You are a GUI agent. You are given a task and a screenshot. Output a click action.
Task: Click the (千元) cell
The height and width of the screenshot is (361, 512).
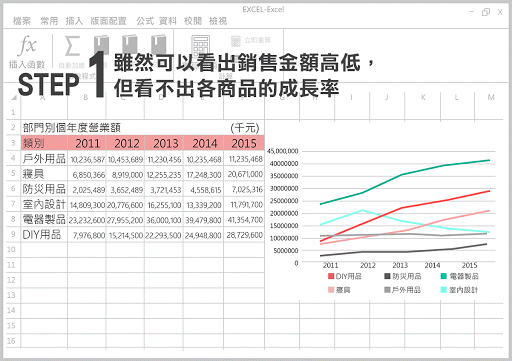245,128
